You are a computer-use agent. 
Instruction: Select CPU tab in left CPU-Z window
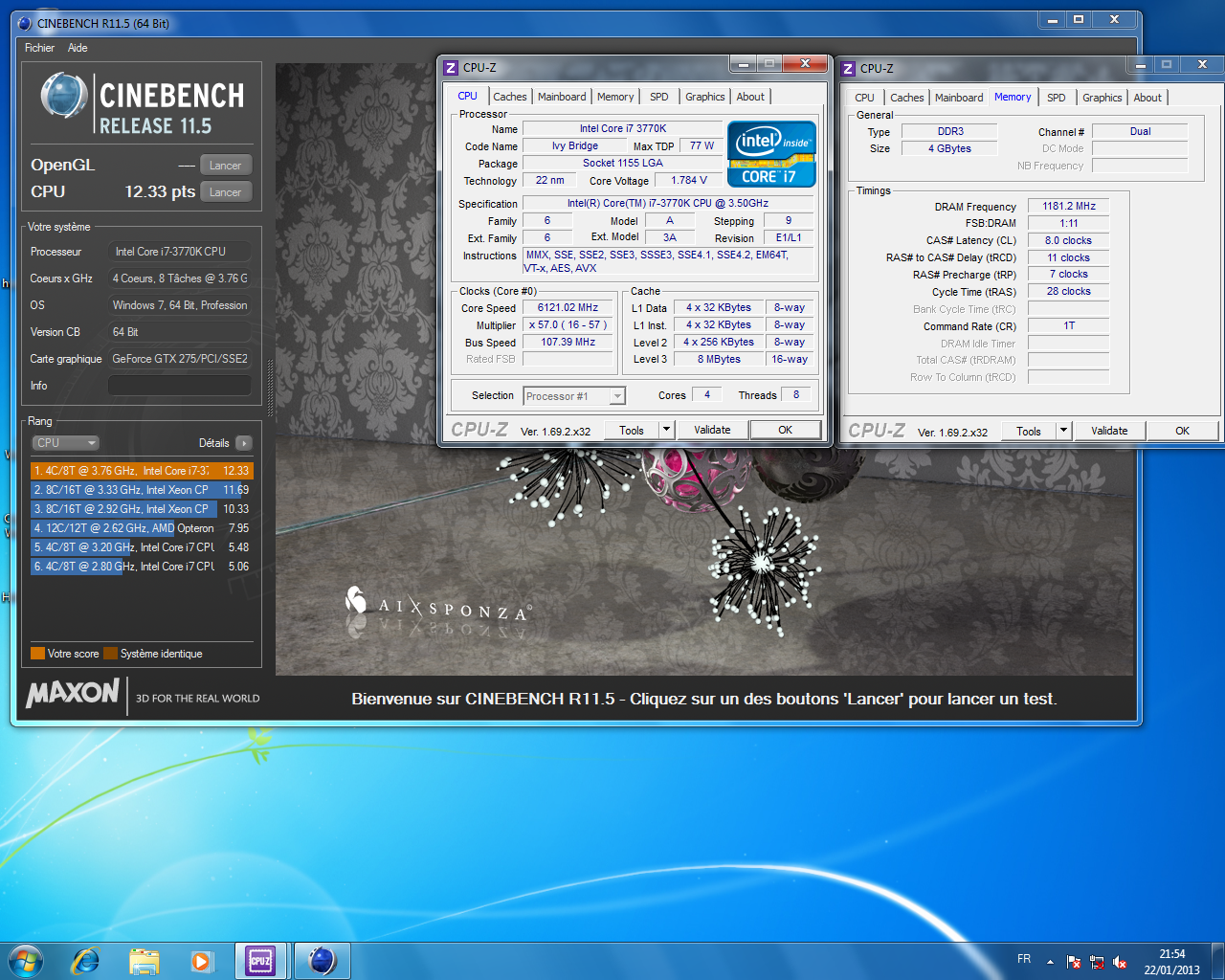tap(467, 96)
